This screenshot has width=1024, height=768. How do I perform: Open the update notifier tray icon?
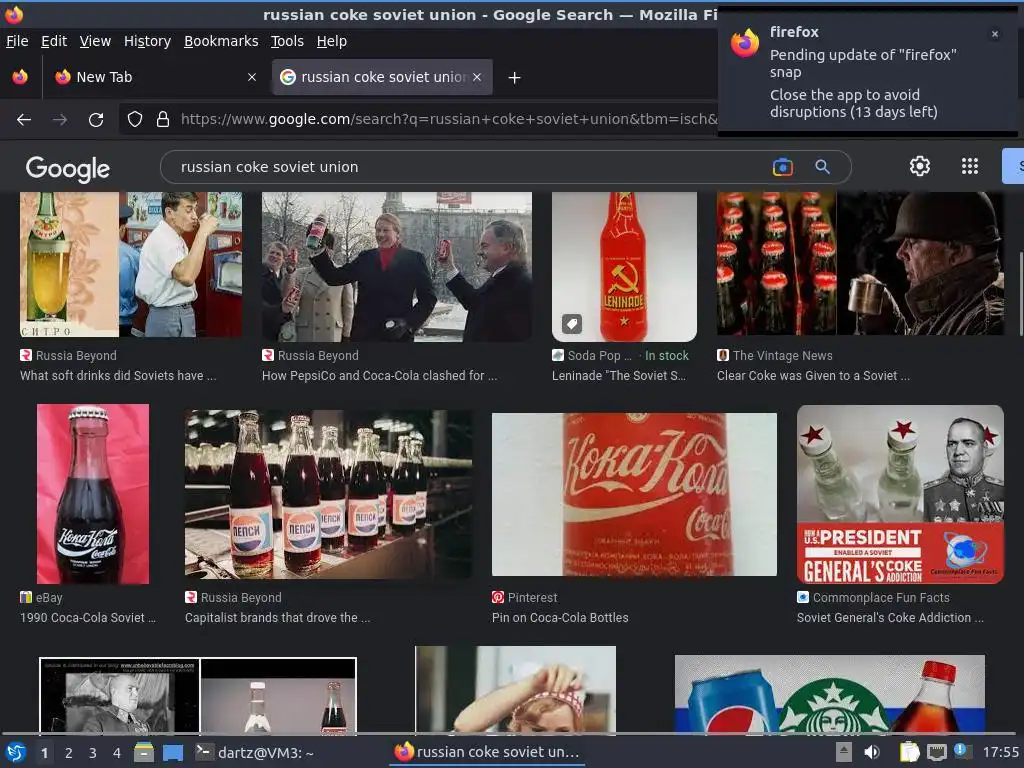pos(960,750)
